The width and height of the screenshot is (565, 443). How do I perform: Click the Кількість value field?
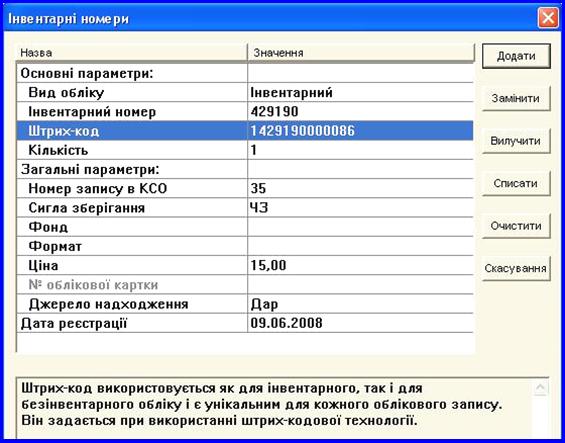point(360,150)
